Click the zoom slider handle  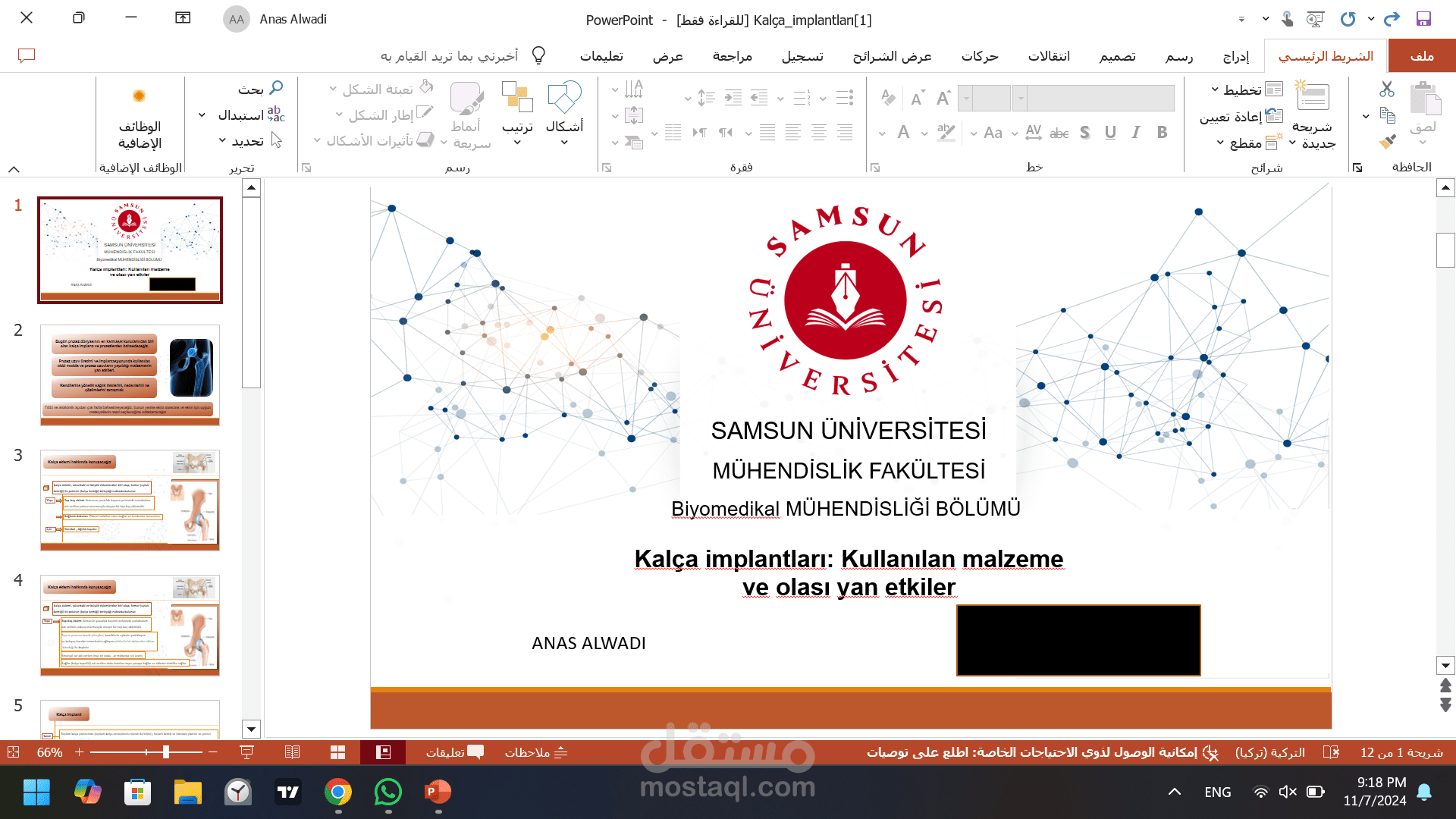click(165, 752)
